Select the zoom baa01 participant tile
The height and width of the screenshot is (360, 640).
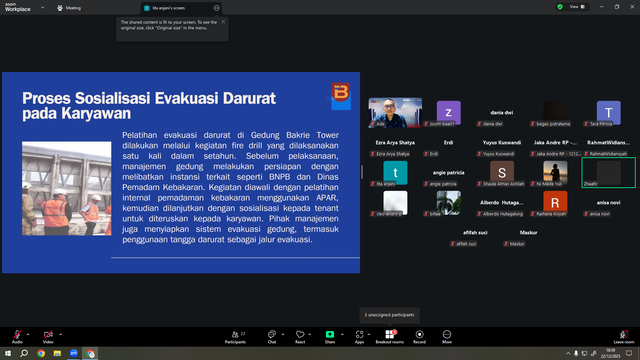pyautogui.click(x=449, y=113)
